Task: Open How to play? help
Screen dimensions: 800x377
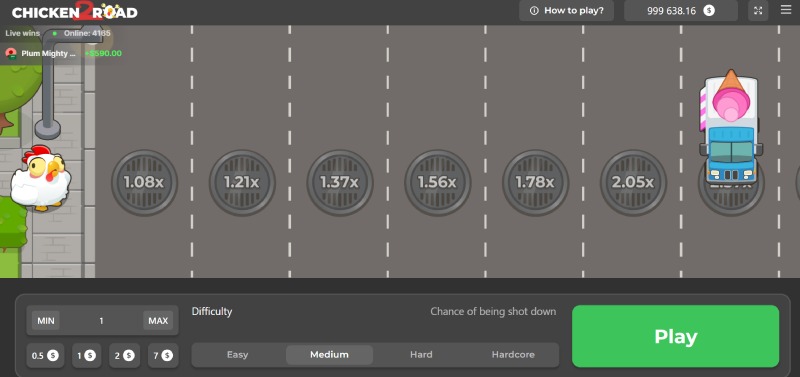Action: tap(566, 10)
